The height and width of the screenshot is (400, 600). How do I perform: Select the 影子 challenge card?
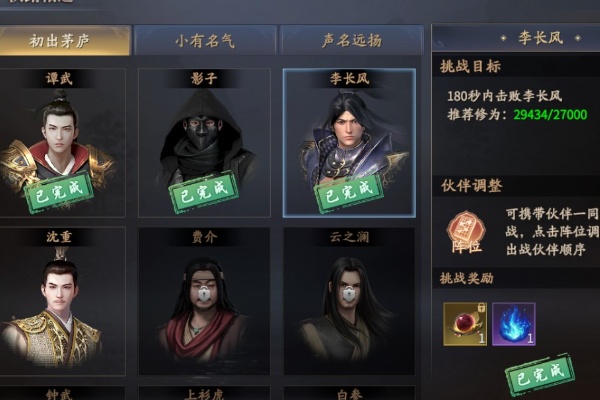[204, 143]
